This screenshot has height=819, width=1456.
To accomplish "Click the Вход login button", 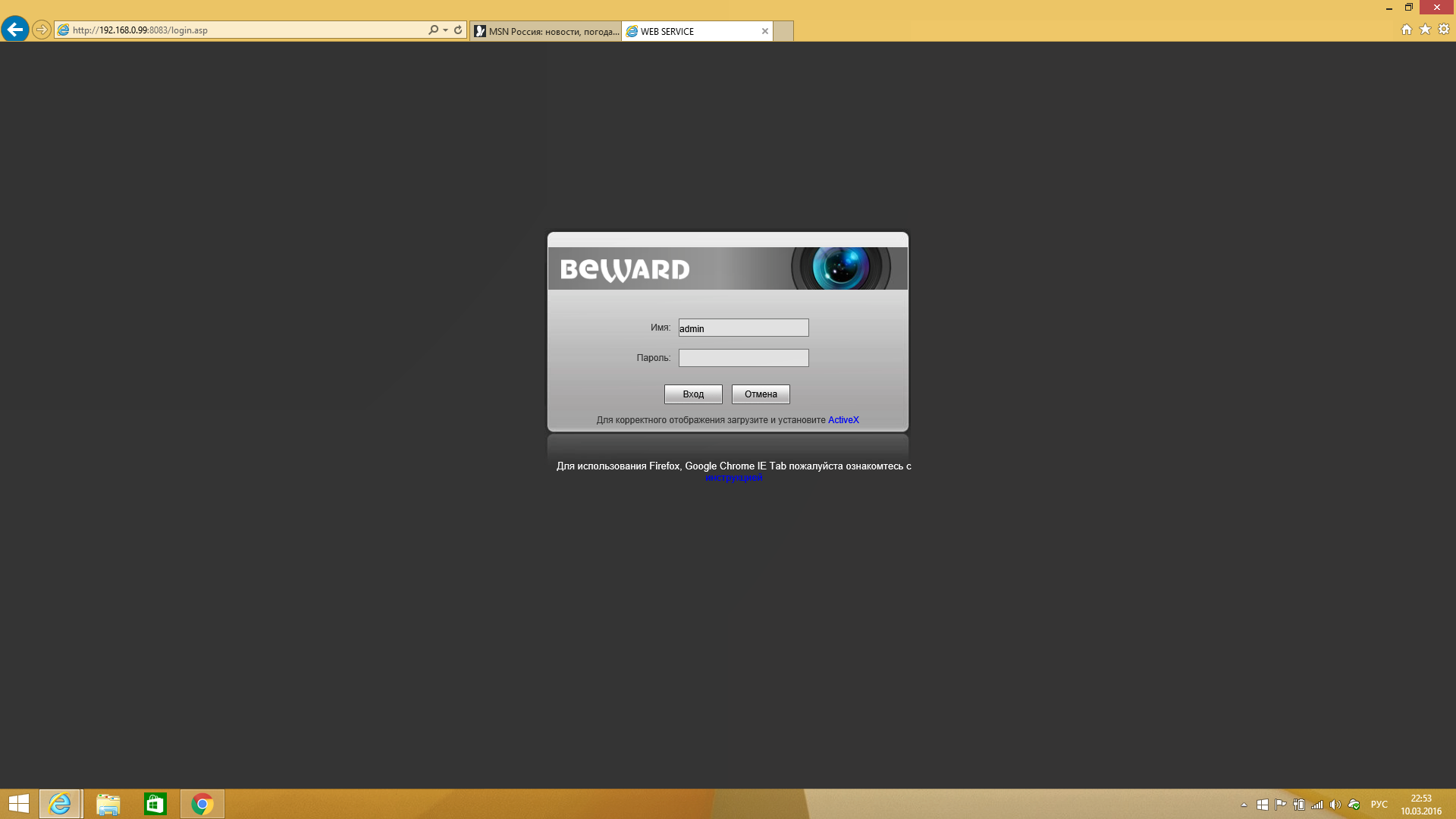I will (x=693, y=394).
